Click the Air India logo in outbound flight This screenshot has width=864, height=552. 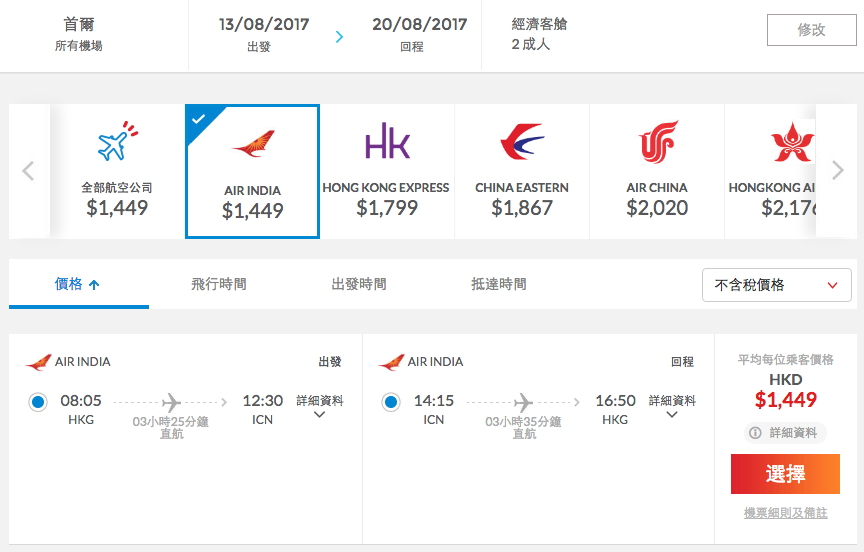coord(39,362)
